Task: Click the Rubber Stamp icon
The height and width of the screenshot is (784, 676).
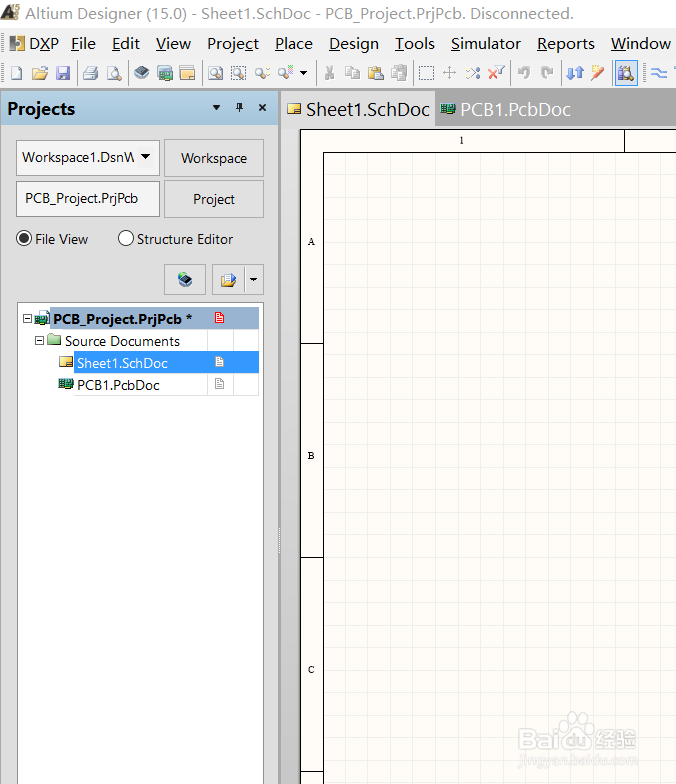Action: point(399,74)
